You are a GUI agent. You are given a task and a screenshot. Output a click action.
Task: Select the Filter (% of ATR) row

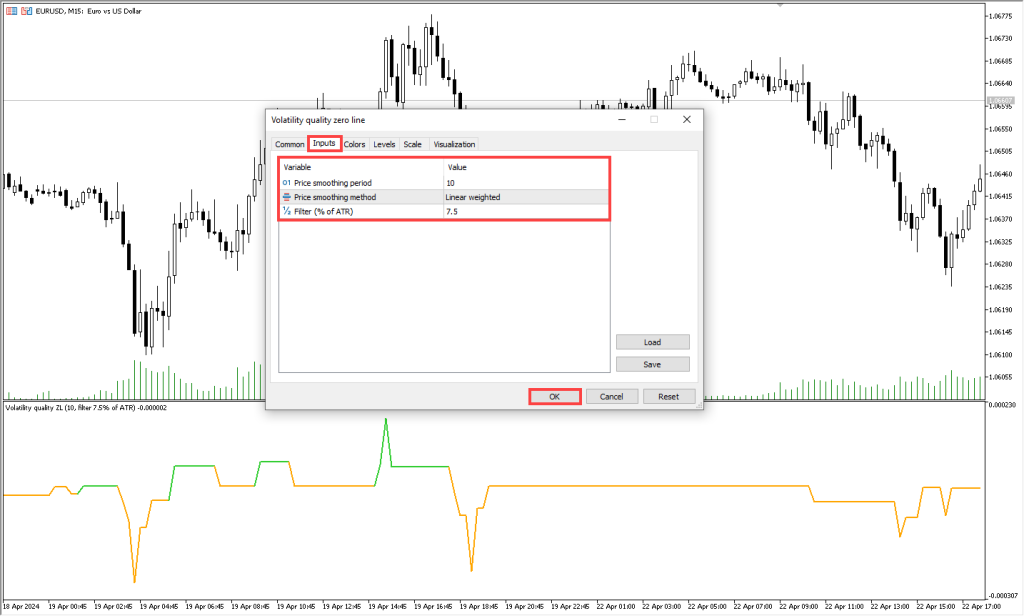click(x=444, y=212)
